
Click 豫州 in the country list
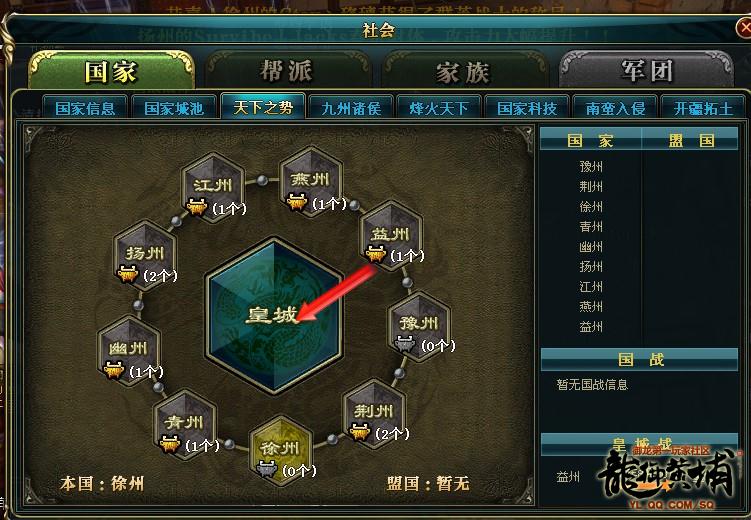(591, 167)
